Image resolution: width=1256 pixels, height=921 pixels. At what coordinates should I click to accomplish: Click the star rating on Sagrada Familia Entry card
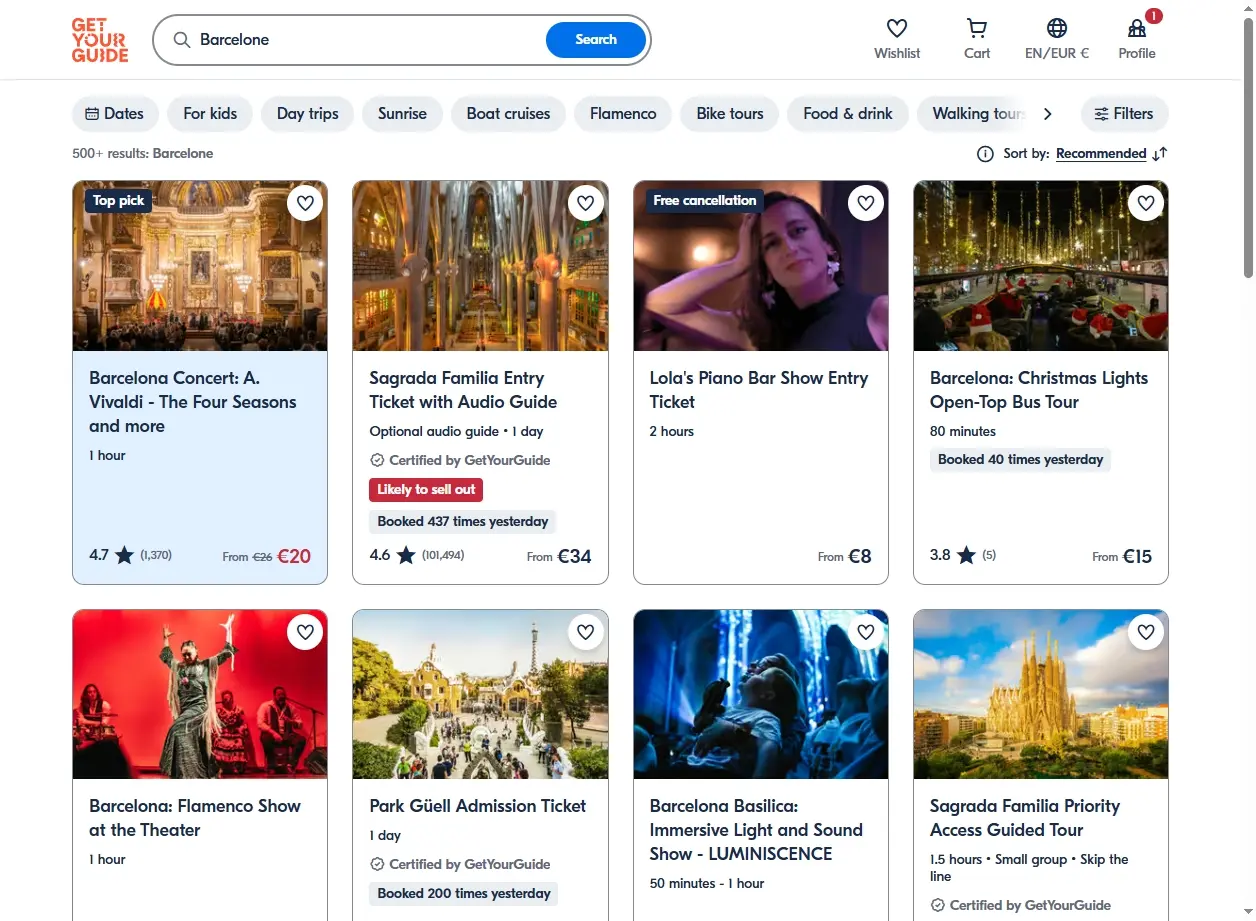pos(406,555)
